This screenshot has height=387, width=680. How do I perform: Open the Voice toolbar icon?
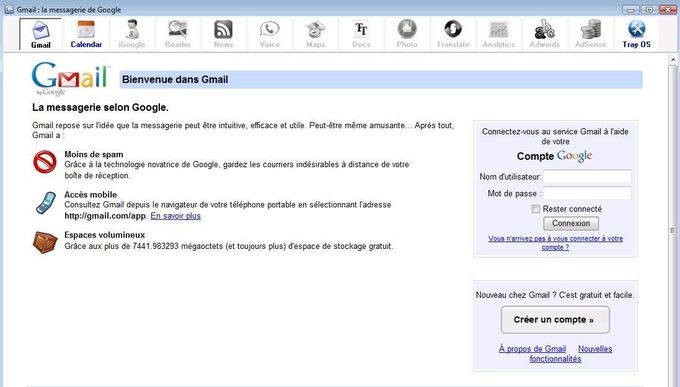269,34
